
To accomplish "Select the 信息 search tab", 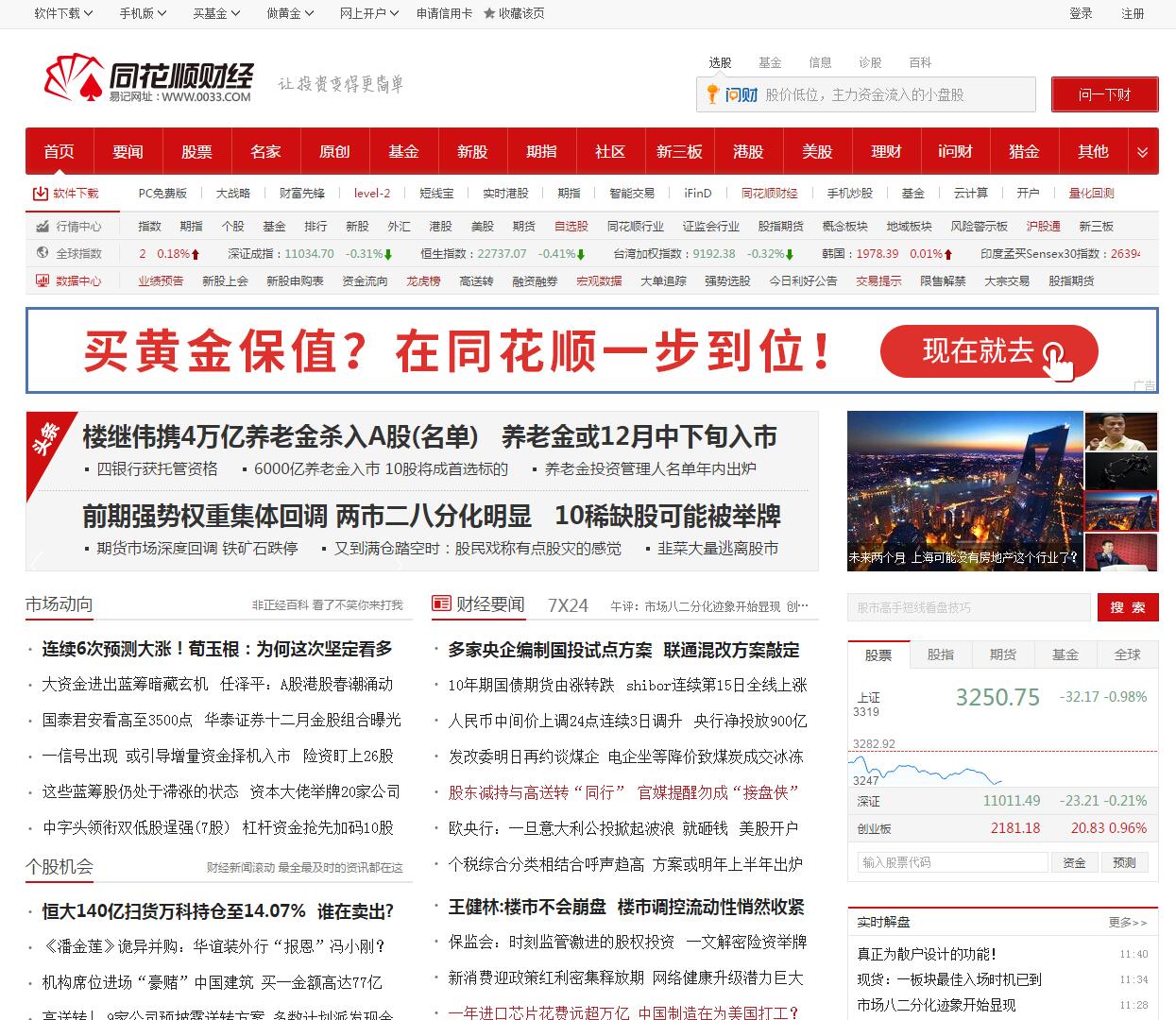I will [x=821, y=62].
